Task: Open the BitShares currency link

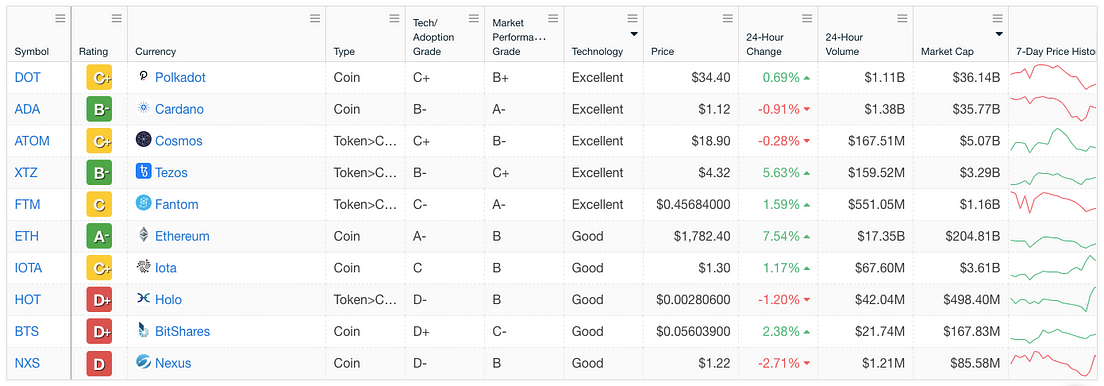Action: pos(182,331)
